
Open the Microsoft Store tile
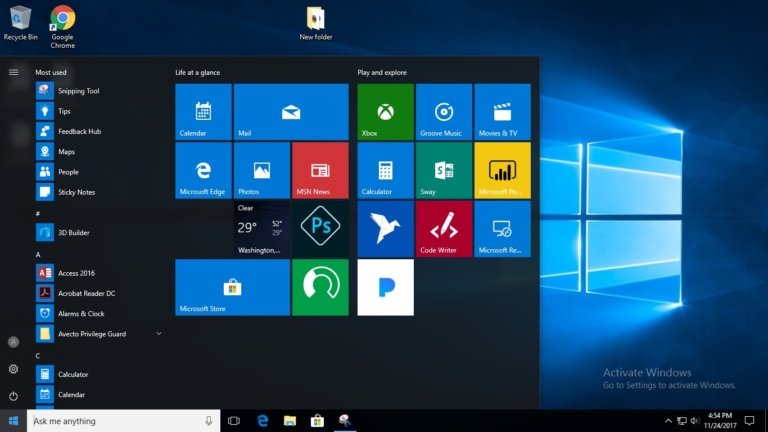[233, 288]
